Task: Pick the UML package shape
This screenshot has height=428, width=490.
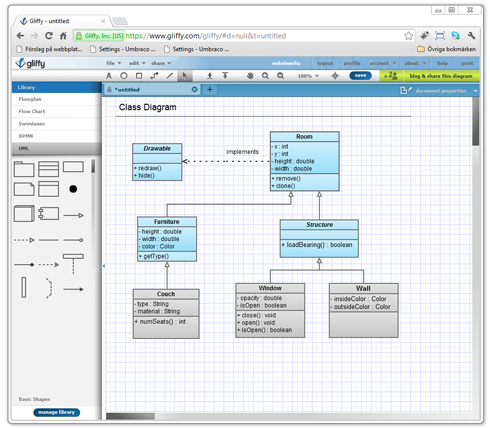Action: [x=24, y=169]
